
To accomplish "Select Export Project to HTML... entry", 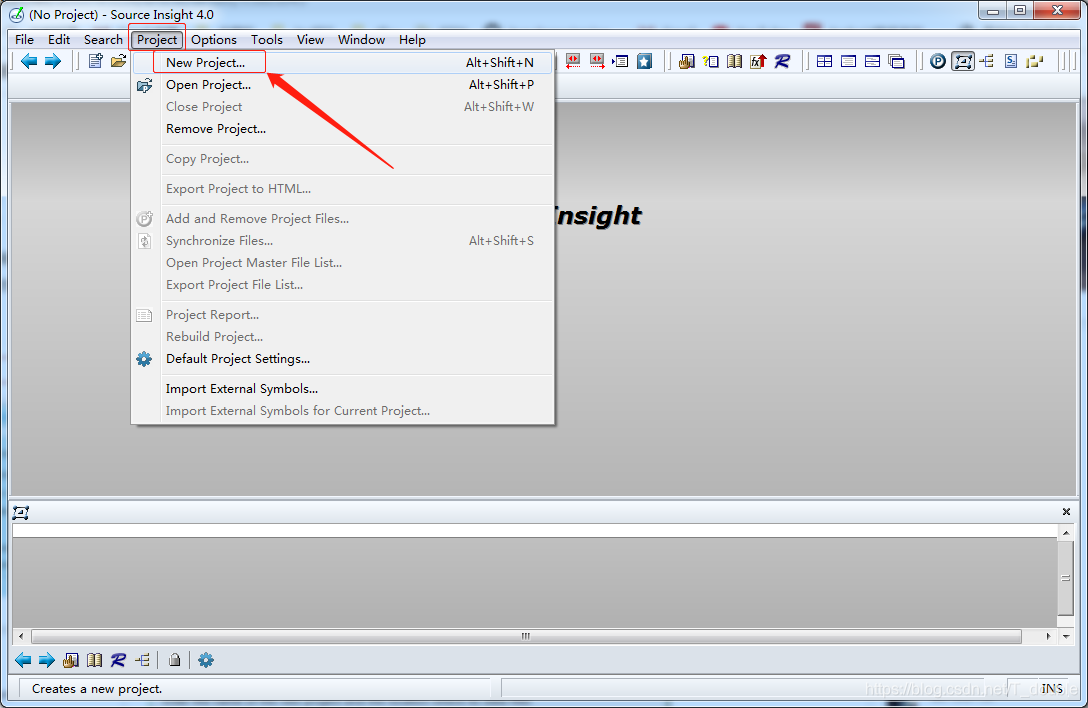I will tap(343, 189).
